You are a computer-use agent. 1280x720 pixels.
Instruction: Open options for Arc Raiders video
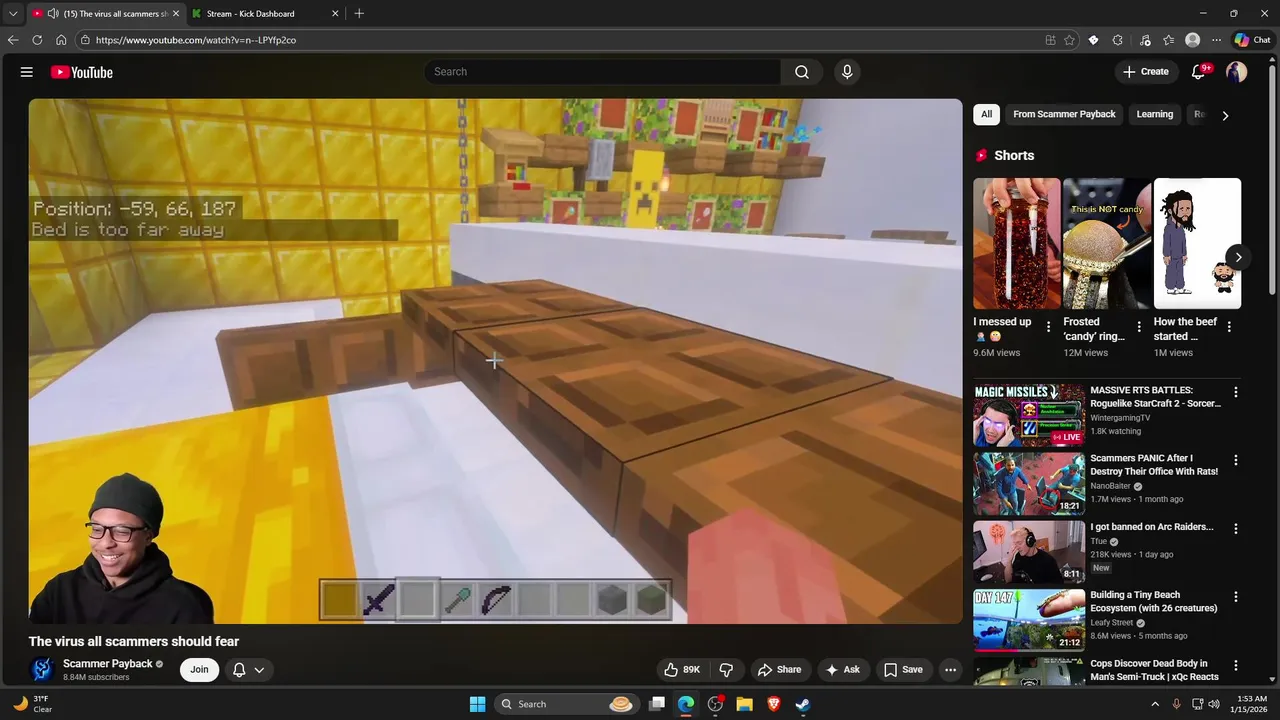(x=1236, y=529)
